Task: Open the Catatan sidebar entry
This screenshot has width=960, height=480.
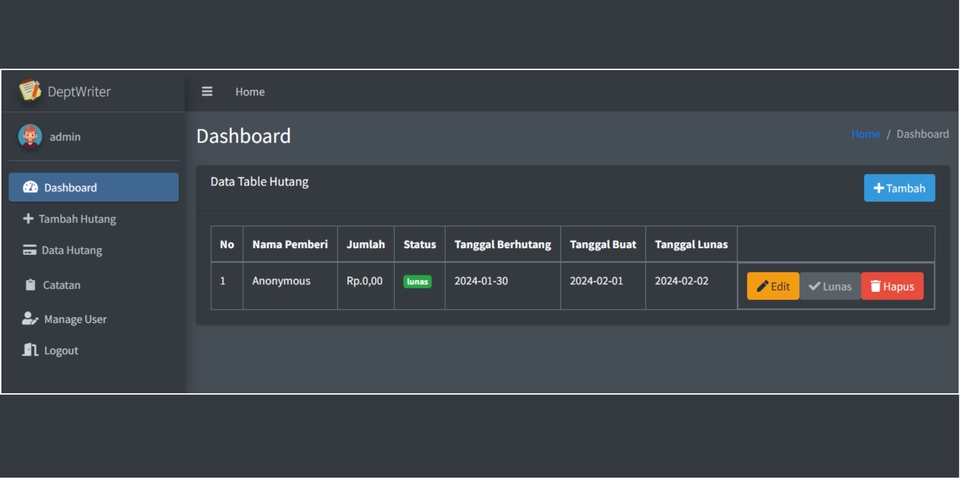Action: (94, 285)
